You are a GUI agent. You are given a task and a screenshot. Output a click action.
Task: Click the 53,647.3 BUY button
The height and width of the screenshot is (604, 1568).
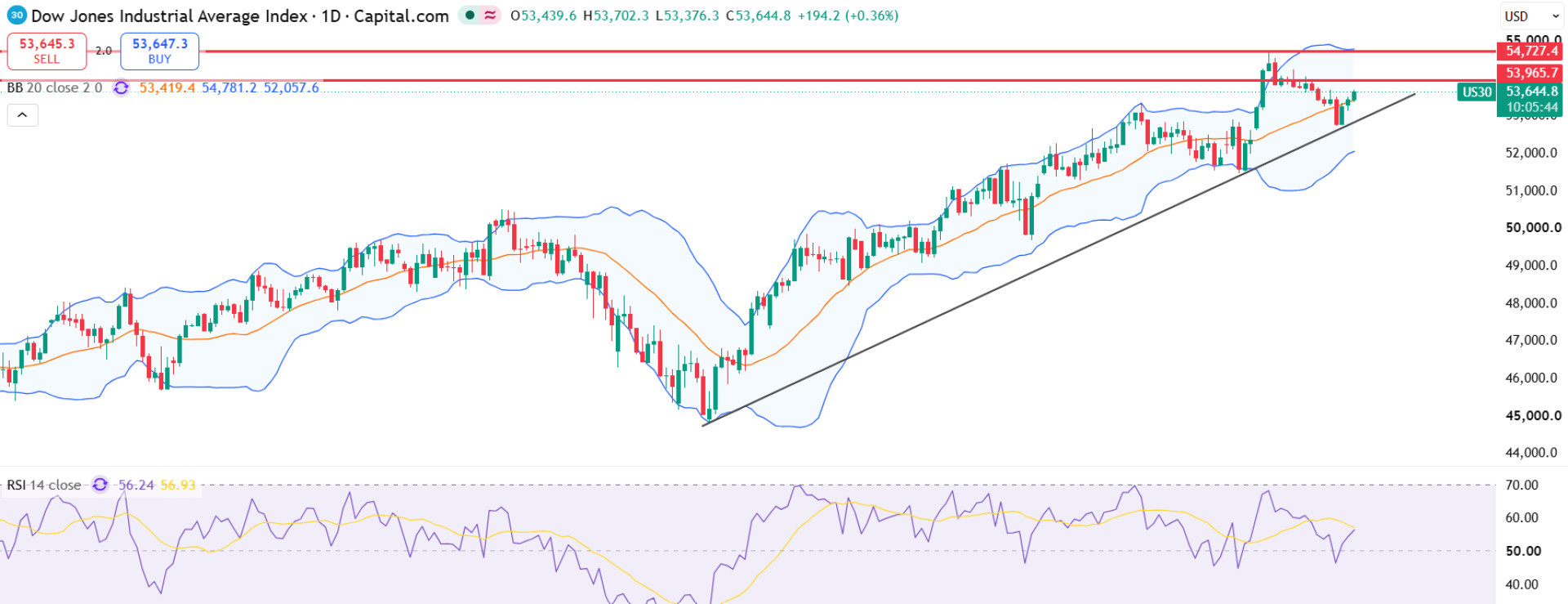pyautogui.click(x=159, y=51)
